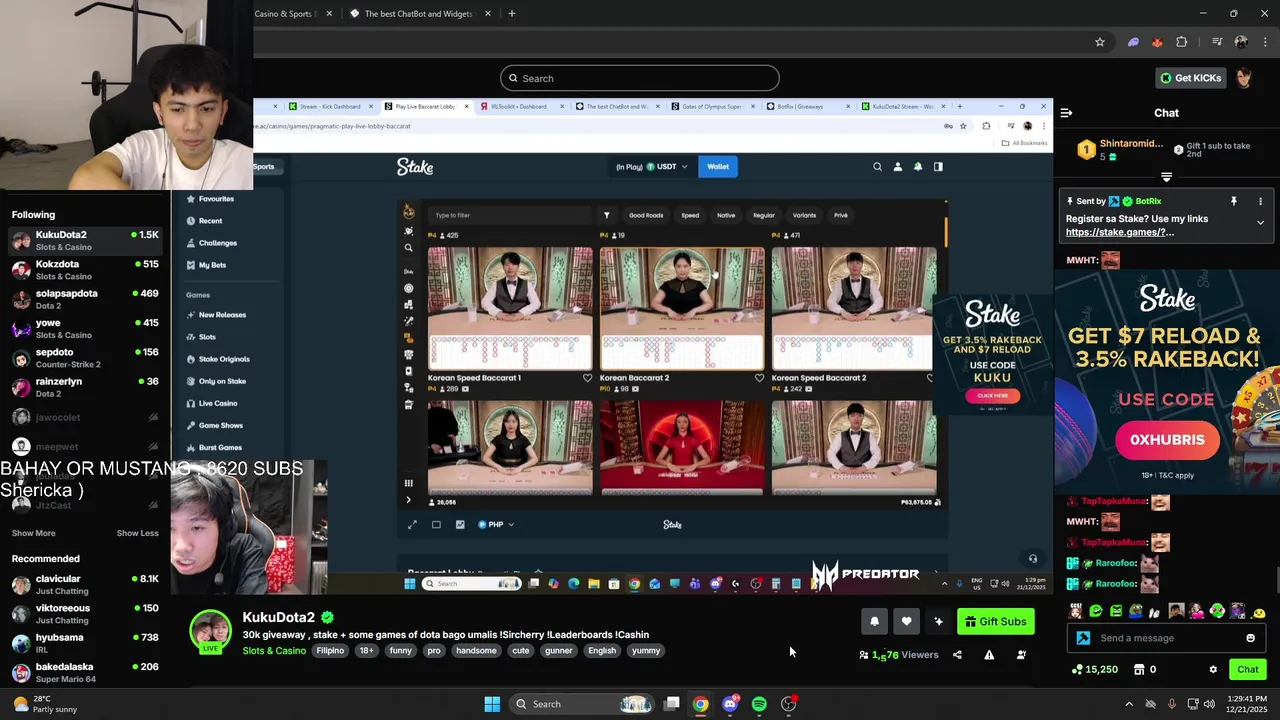The height and width of the screenshot is (720, 1280).
Task: Click Show Less in Following list
Action: pyautogui.click(x=137, y=533)
